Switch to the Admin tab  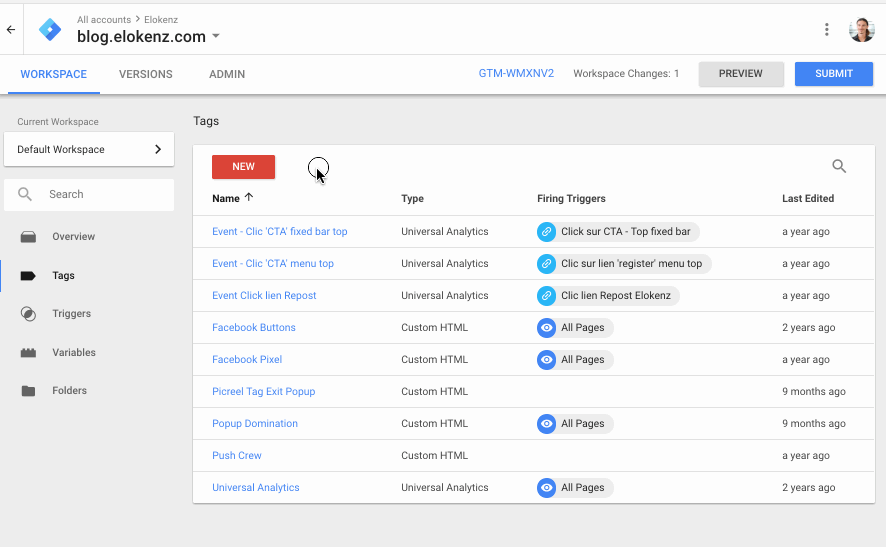227,74
